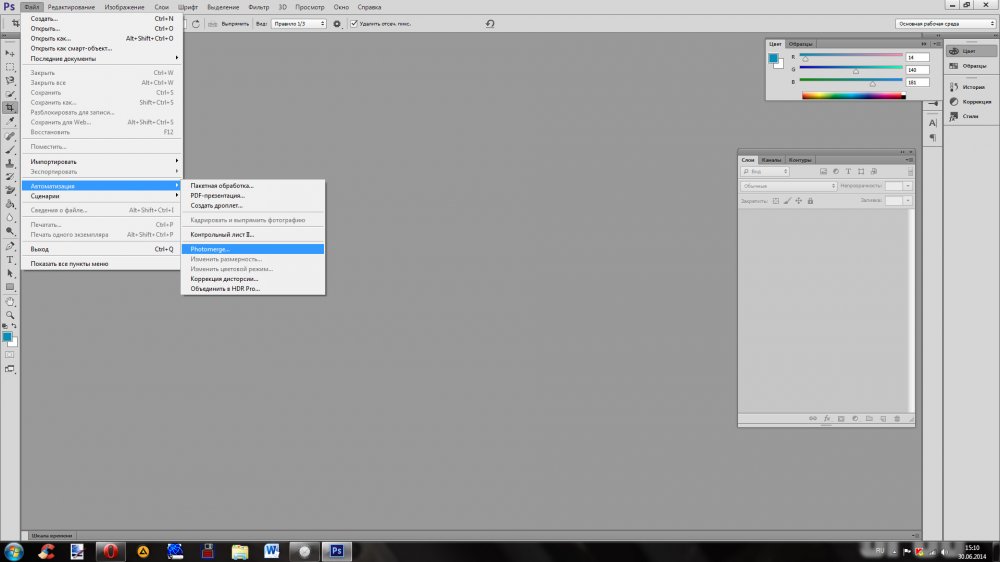Select the Zoom magnifier tool
Screen dimensions: 1000x562
point(10,314)
